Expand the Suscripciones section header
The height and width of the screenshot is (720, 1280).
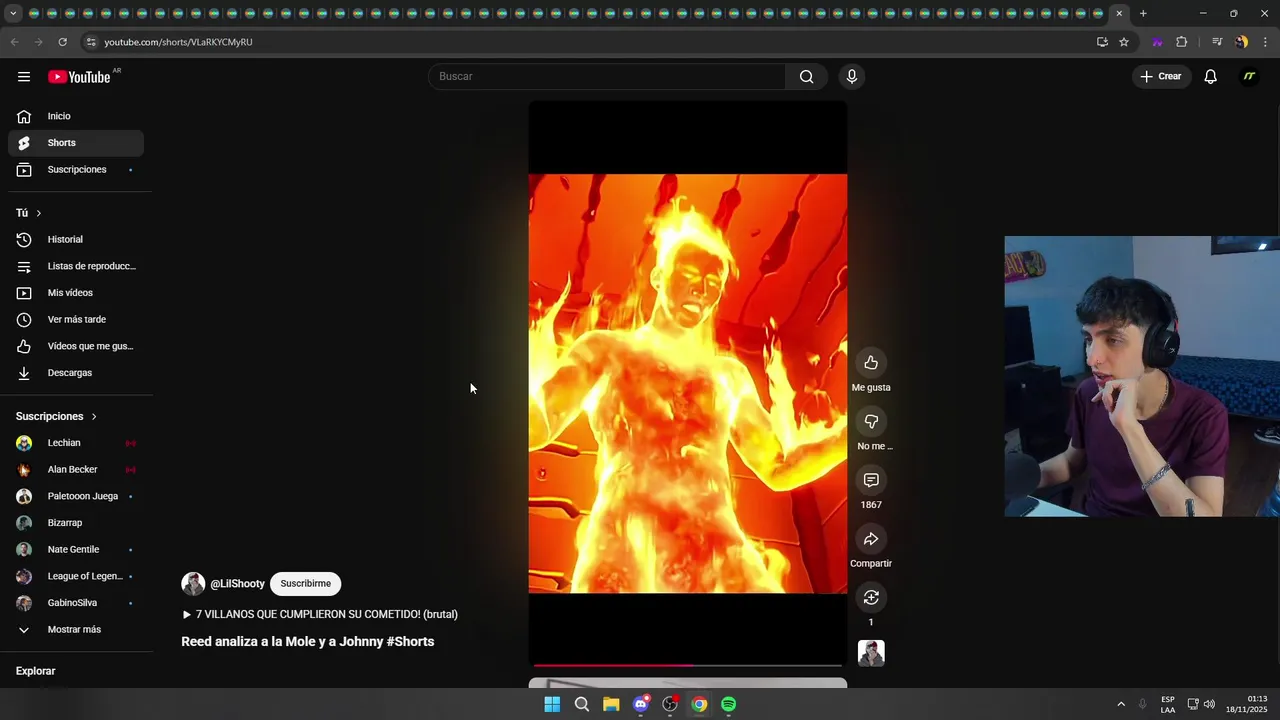coord(57,416)
